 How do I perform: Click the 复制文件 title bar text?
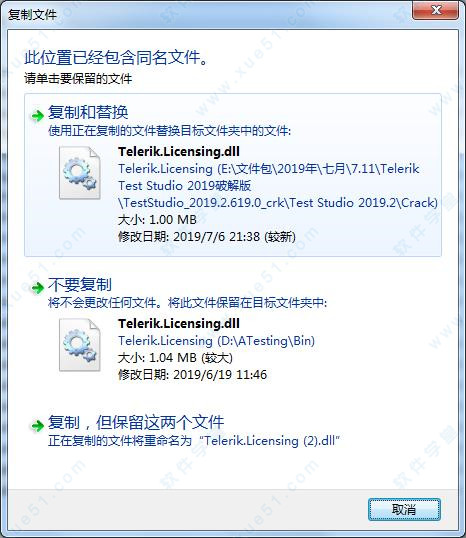point(32,15)
